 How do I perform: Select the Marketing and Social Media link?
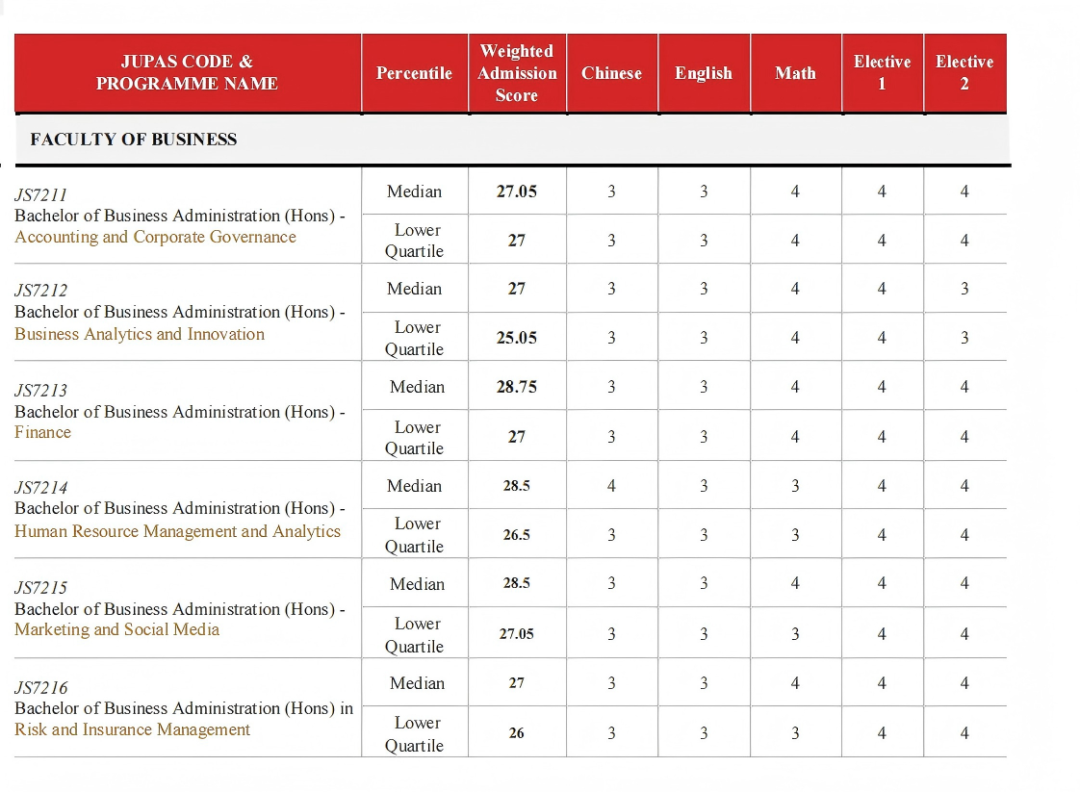pos(117,629)
